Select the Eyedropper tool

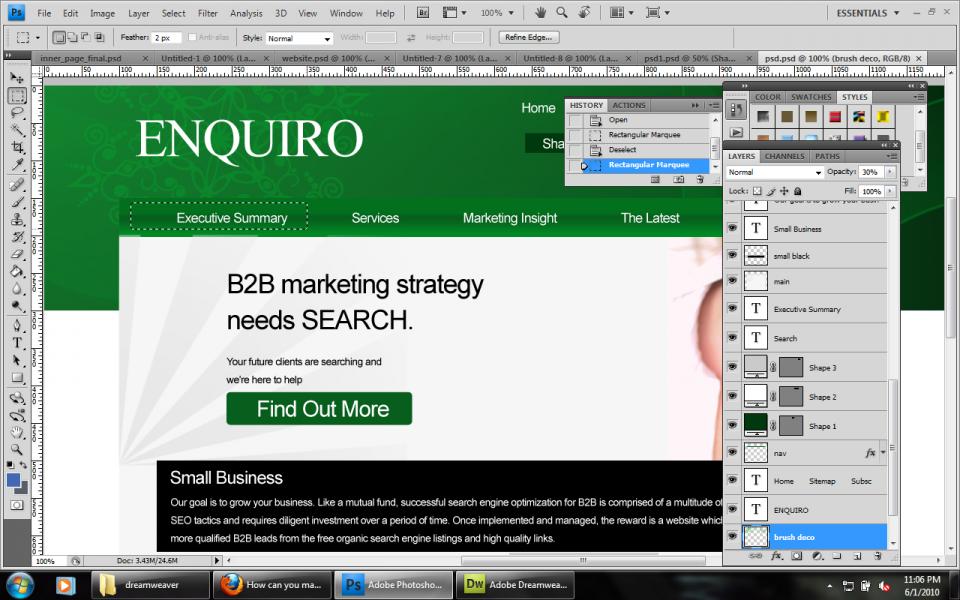pyautogui.click(x=17, y=165)
